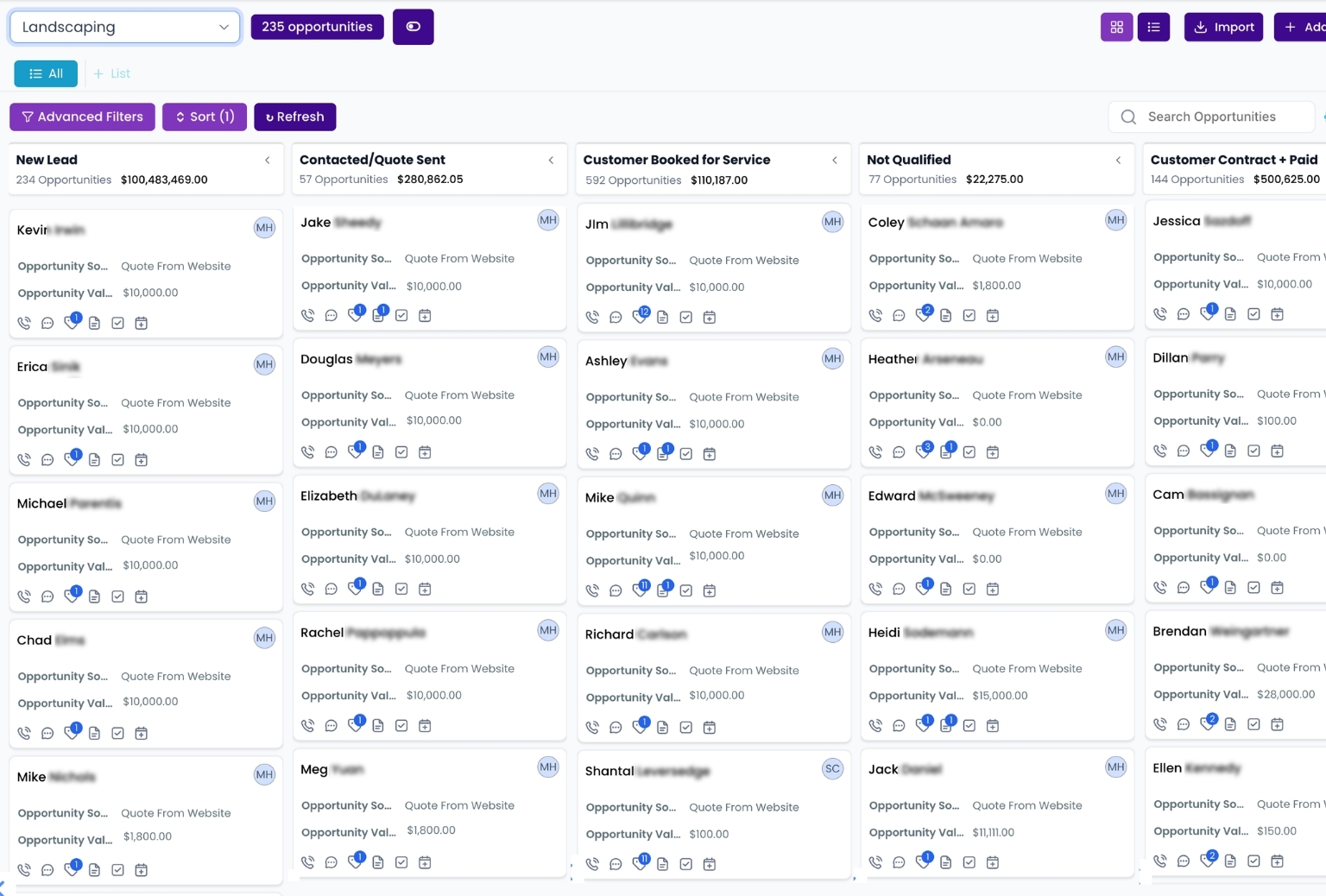The height and width of the screenshot is (896, 1326).
Task: Collapse the Contacted/Quote Sent column
Action: click(x=551, y=160)
